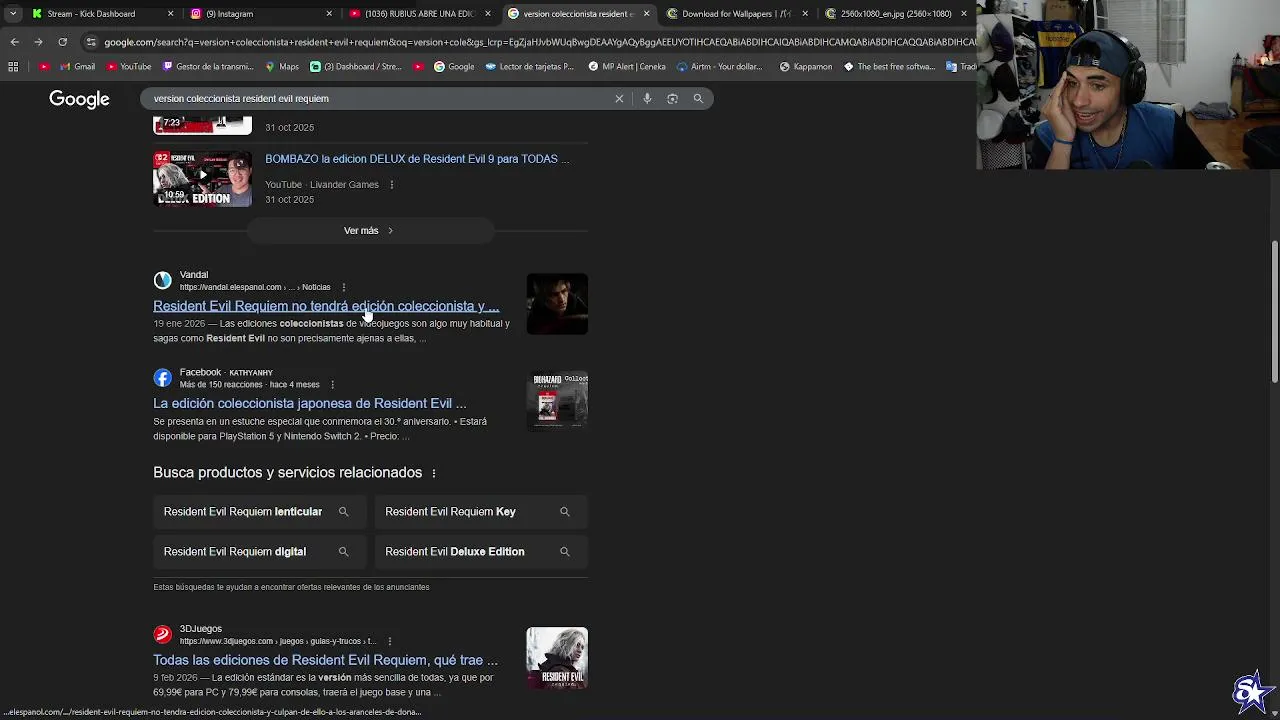
Task: Open options beside Busca productos y servicios relacionados
Action: tap(433, 473)
